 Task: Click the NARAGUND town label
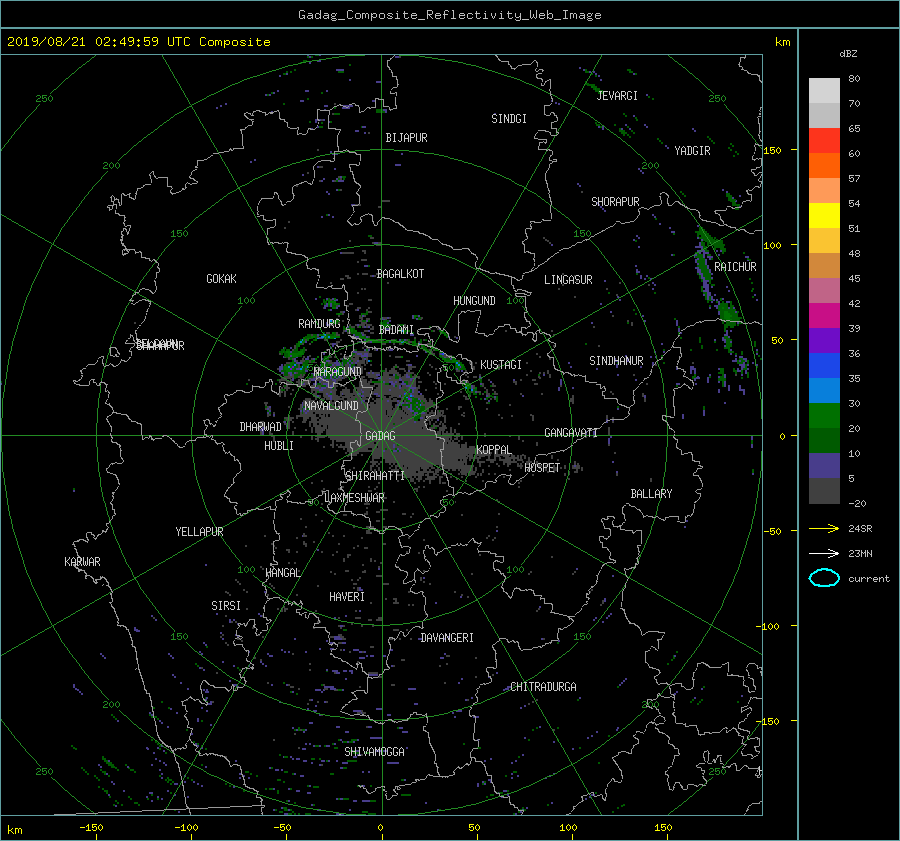[x=338, y=371]
